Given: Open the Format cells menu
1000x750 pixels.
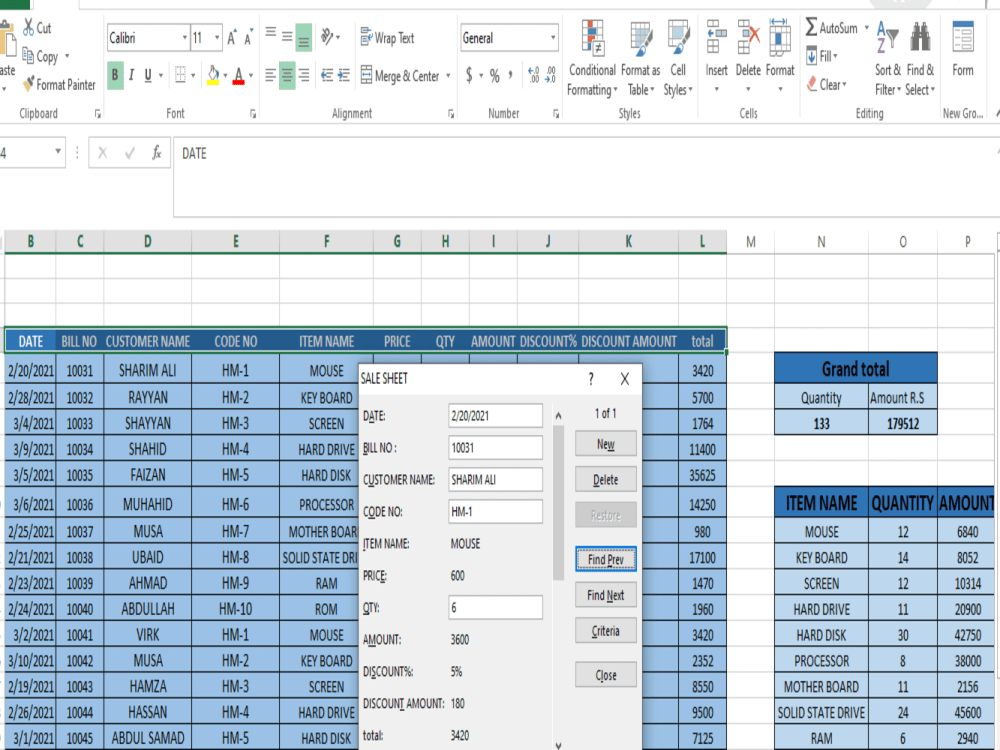Looking at the screenshot, I should point(779,56).
